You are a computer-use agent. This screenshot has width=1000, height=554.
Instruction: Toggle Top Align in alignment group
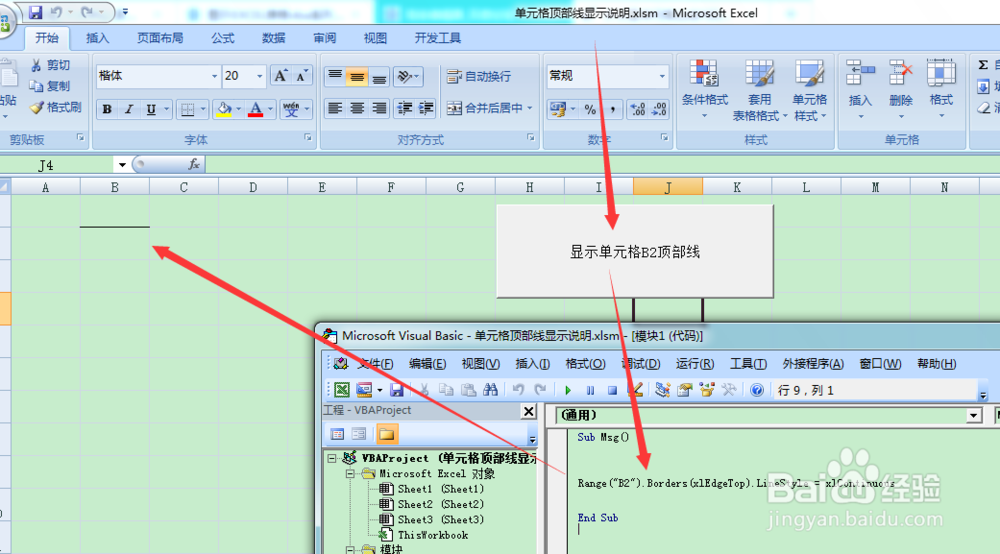pyautogui.click(x=335, y=77)
